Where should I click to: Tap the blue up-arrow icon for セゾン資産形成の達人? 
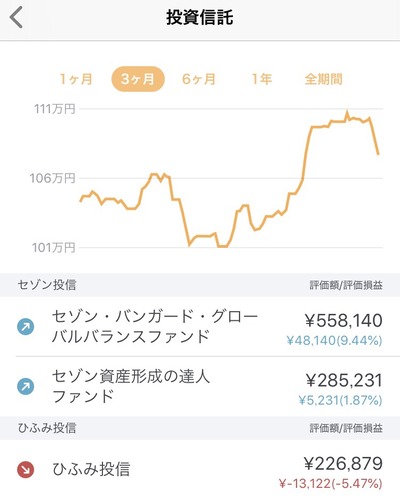point(26,387)
